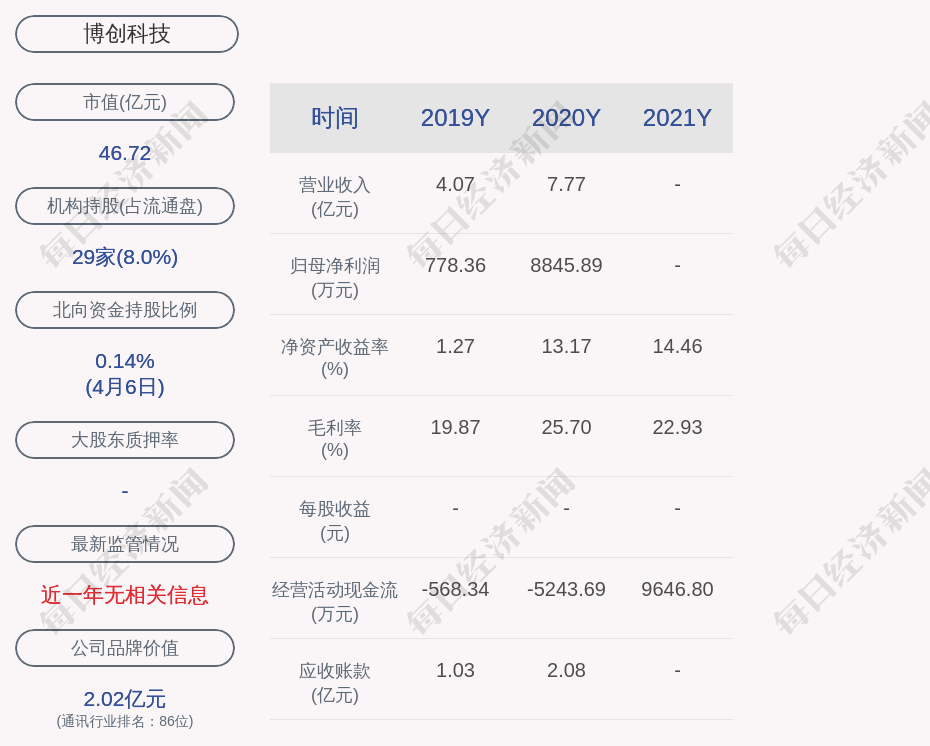Click the 营业收入(亿元) row label
Screen dimensions: 930x746
[335, 197]
